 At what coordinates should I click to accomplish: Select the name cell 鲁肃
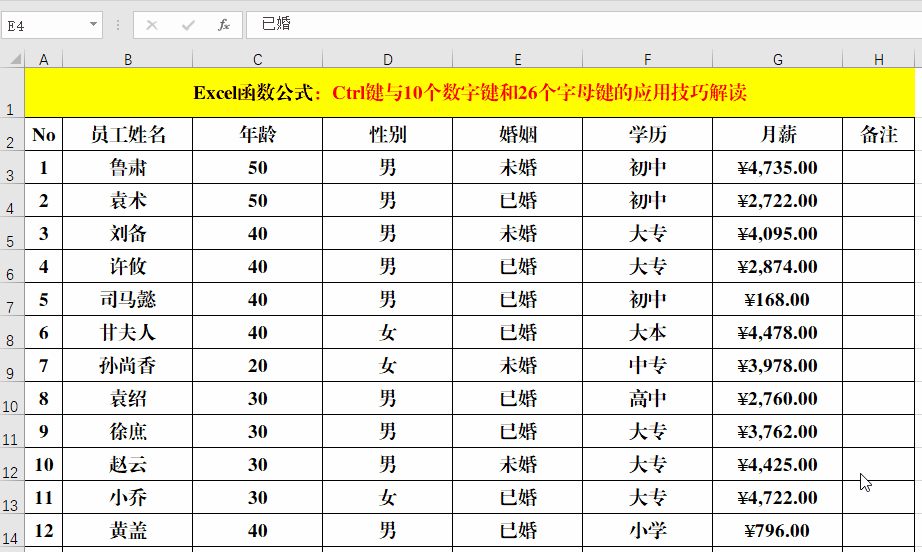coord(128,168)
